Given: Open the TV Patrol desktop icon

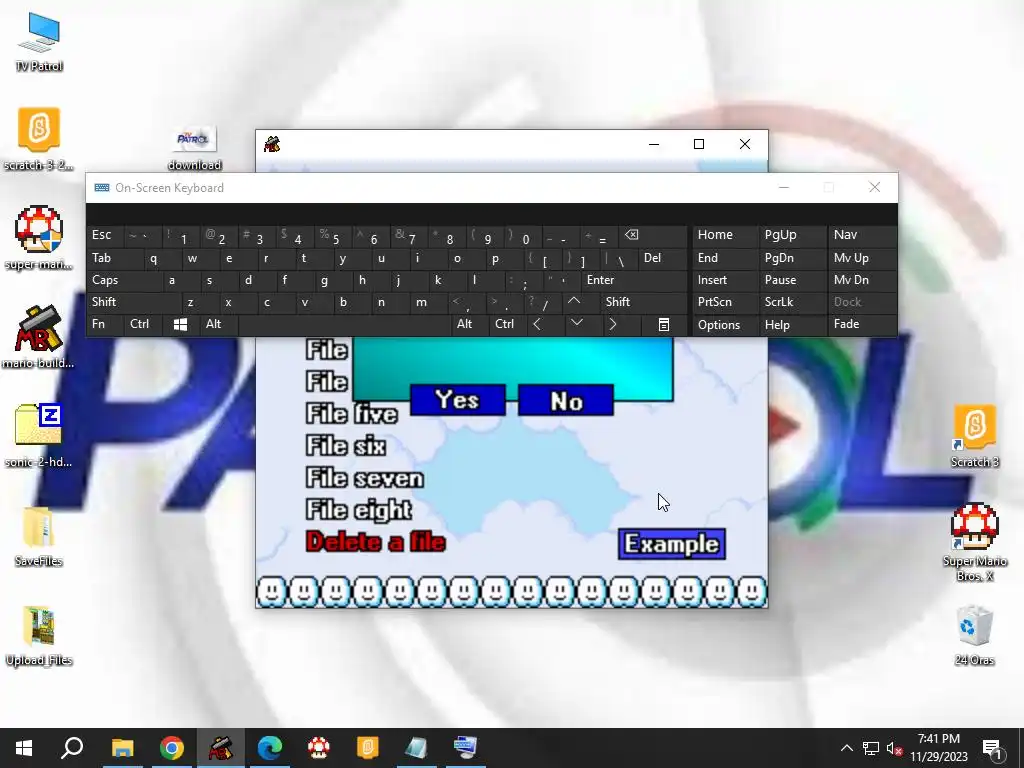Looking at the screenshot, I should click(39, 42).
